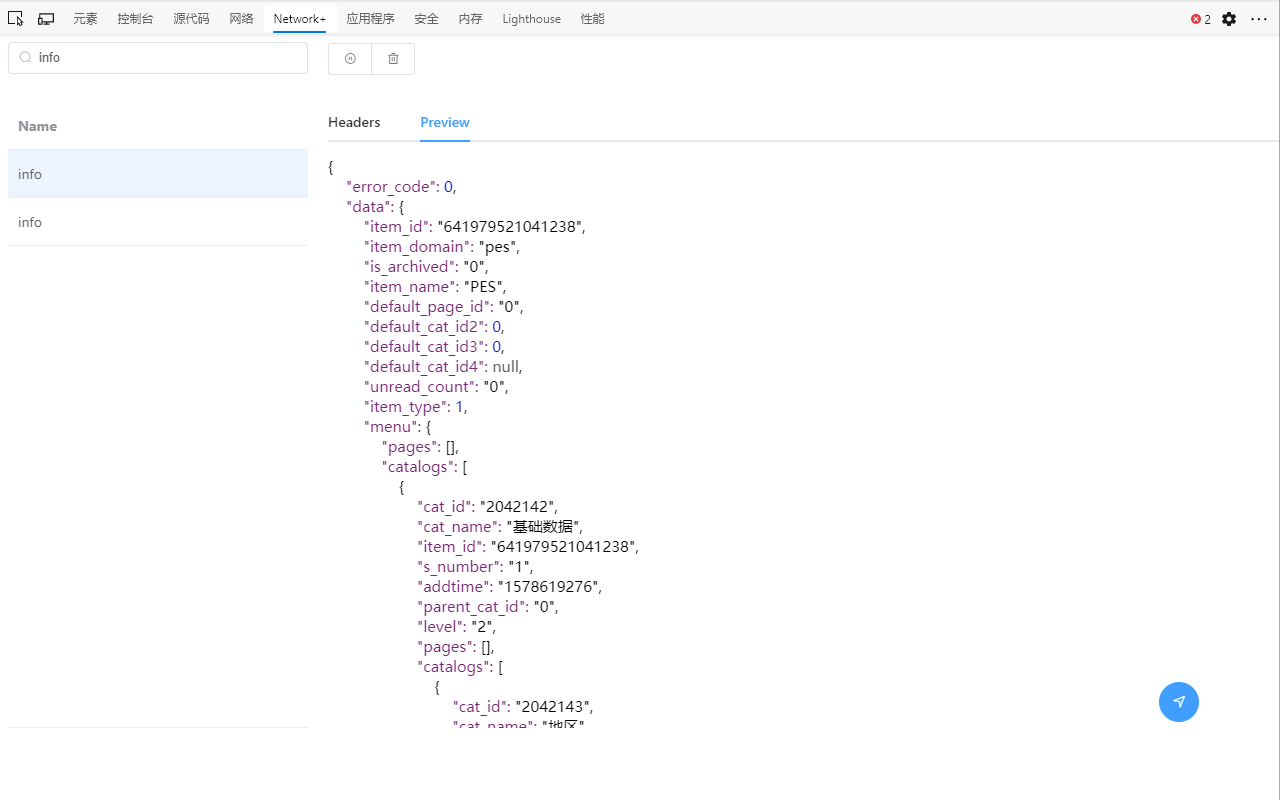This screenshot has height=800, width=1280.
Task: Click the pause recording icon button
Action: (x=350, y=59)
